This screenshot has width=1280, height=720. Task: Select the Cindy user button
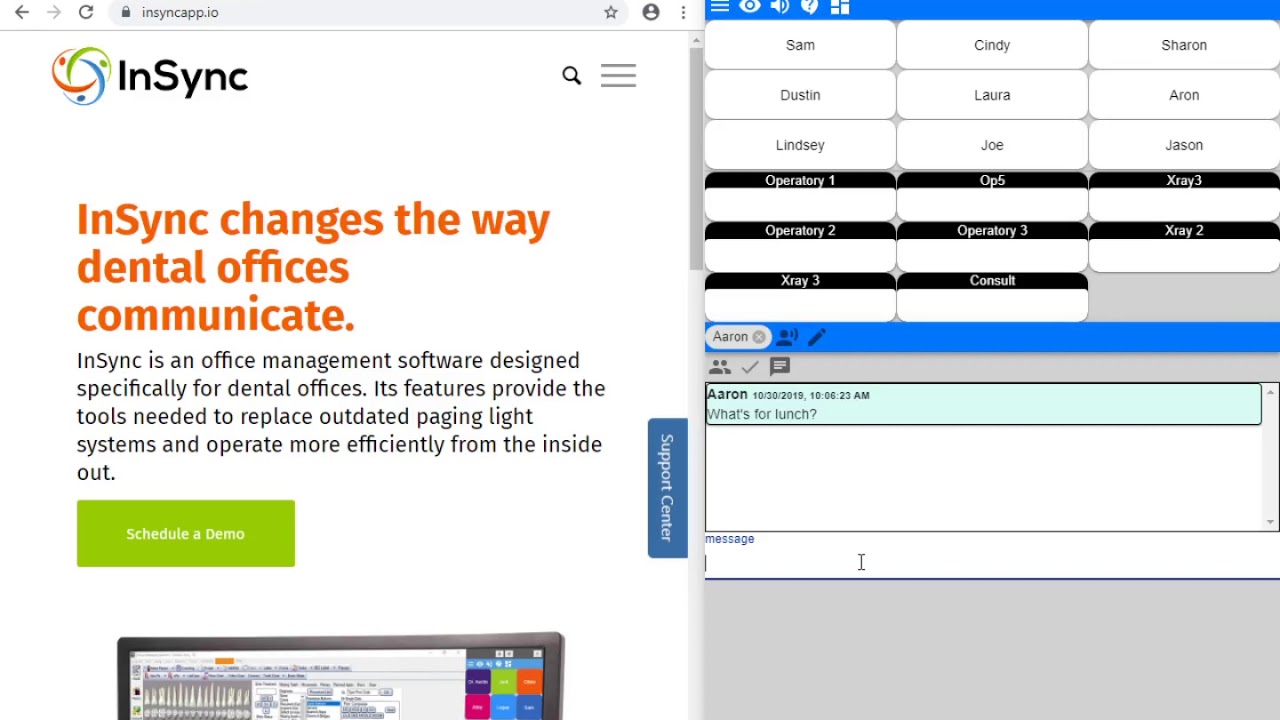(x=992, y=45)
